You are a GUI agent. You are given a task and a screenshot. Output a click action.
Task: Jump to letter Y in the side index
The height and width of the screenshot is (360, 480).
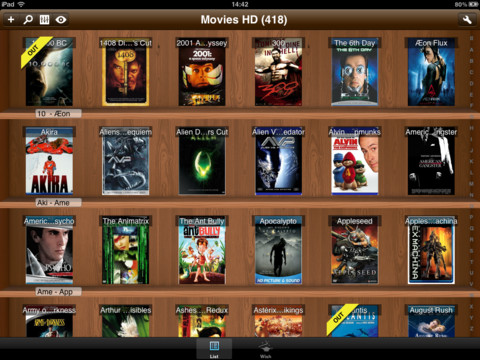(x=471, y=318)
